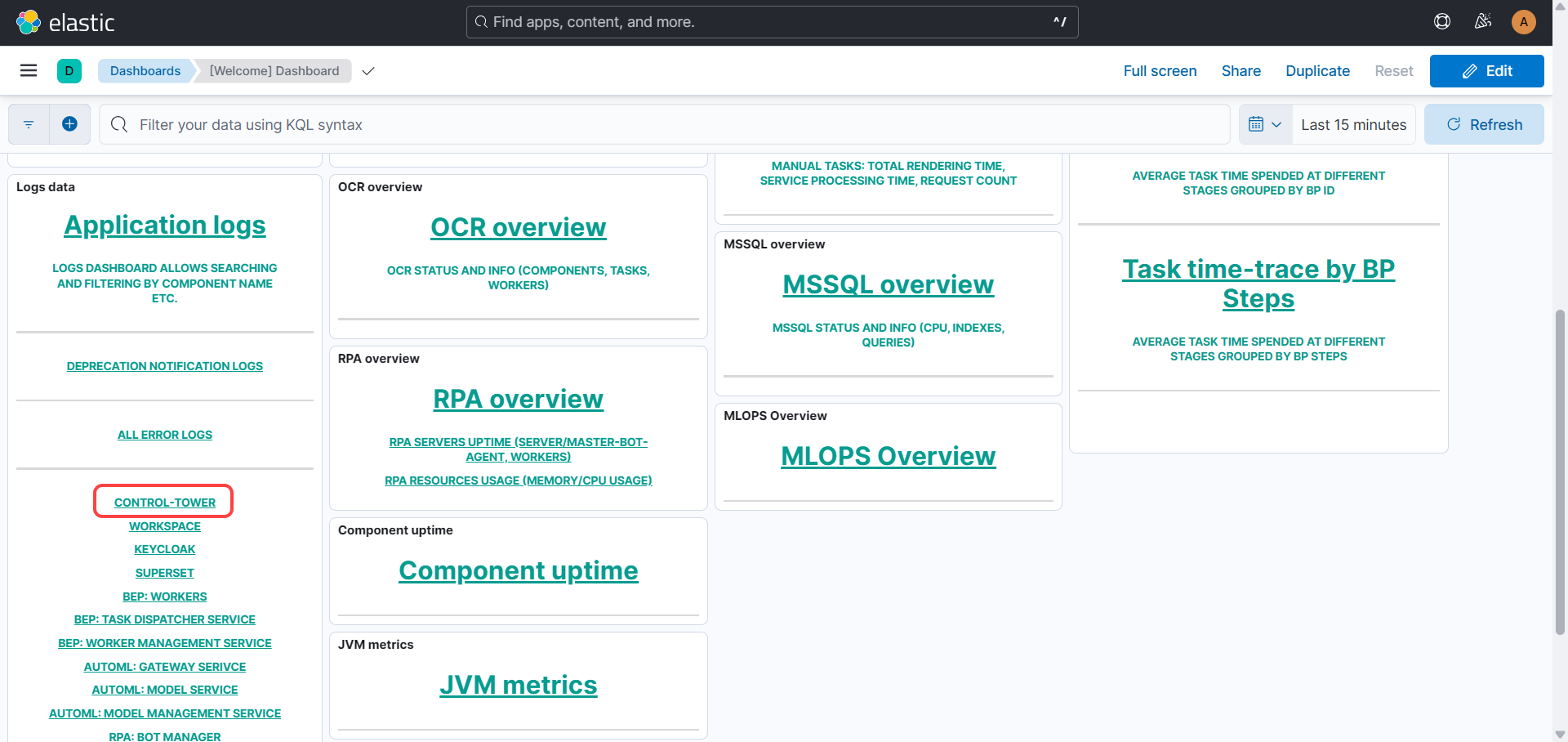This screenshot has height=742, width=1568.
Task: Open the OCR overview link
Action: coord(519,228)
